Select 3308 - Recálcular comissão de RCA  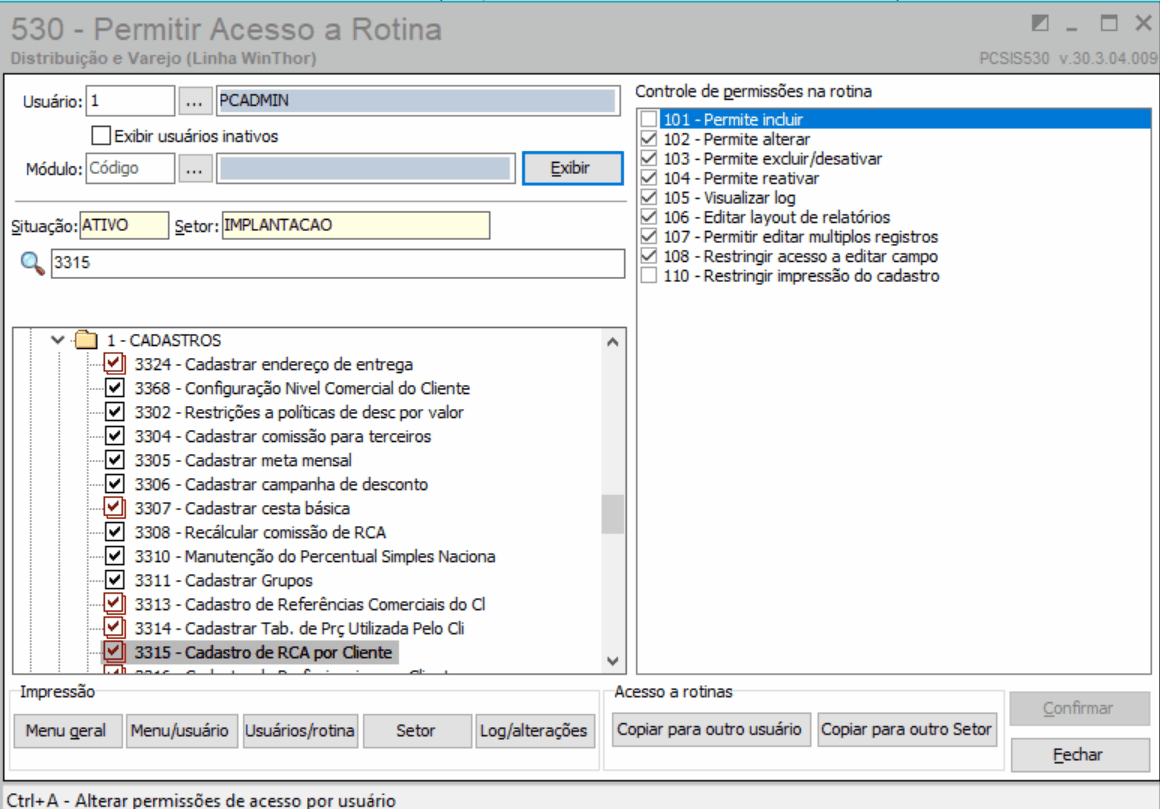260,532
